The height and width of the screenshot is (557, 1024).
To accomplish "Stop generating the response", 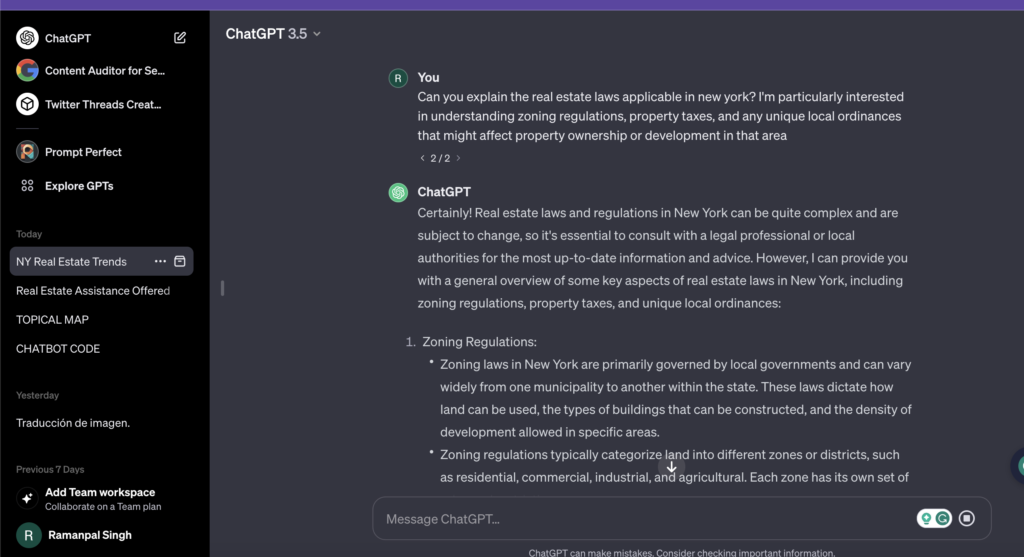I will pos(966,518).
